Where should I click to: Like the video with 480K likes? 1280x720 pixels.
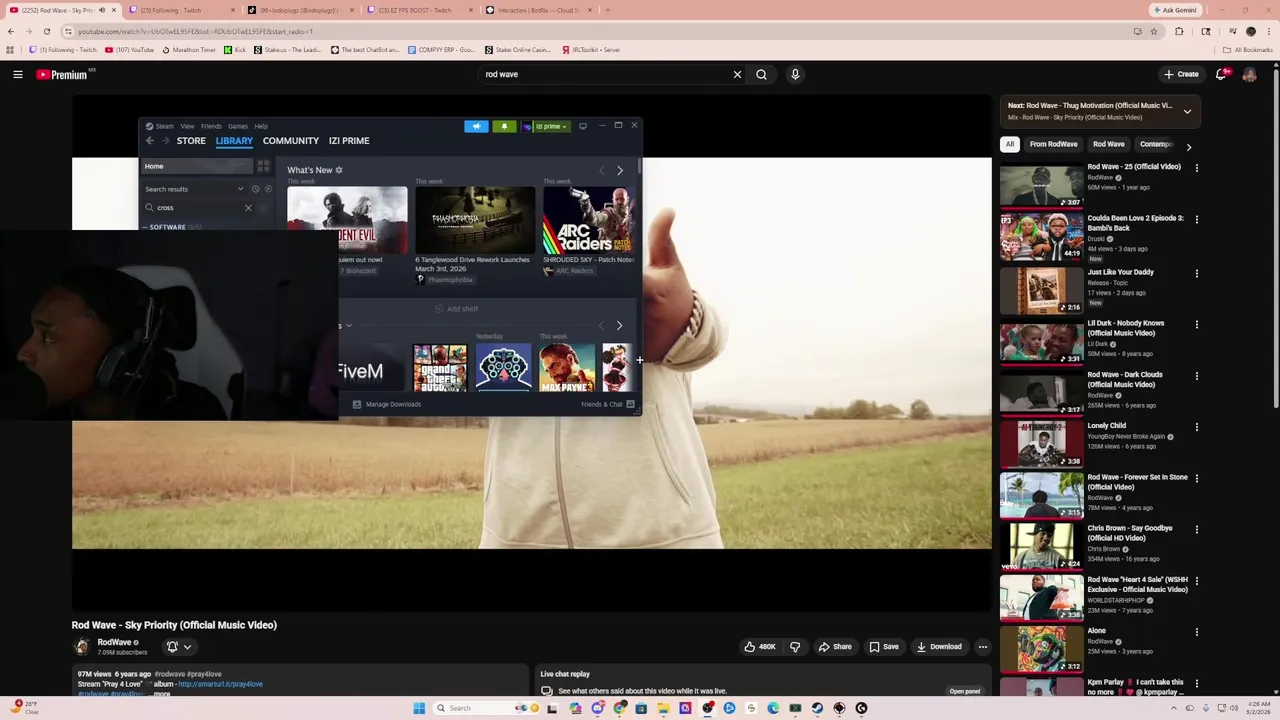pos(760,647)
